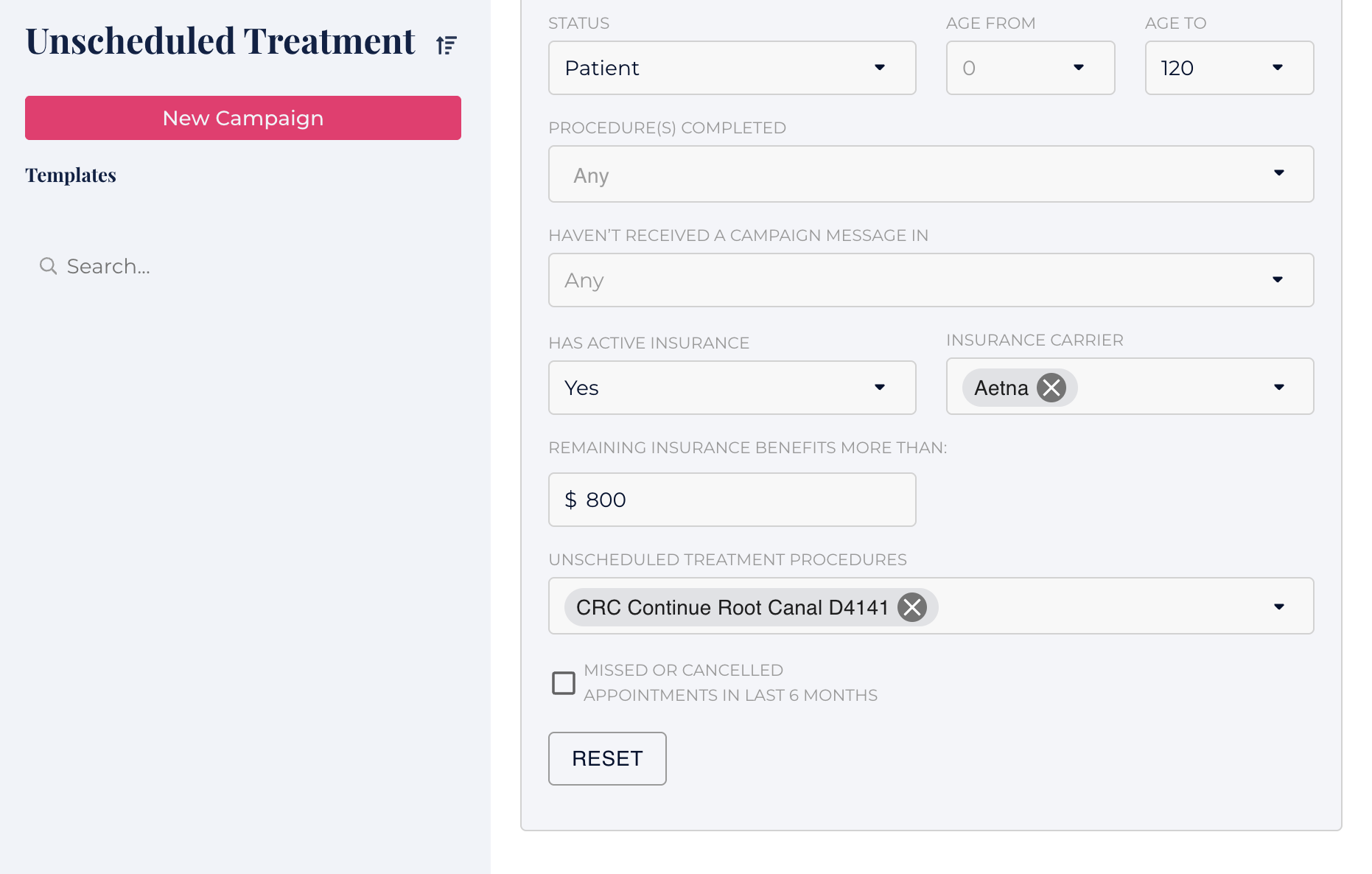Remove the Aetna insurance carrier chip
Screen dimensions: 1372x874
[1051, 387]
